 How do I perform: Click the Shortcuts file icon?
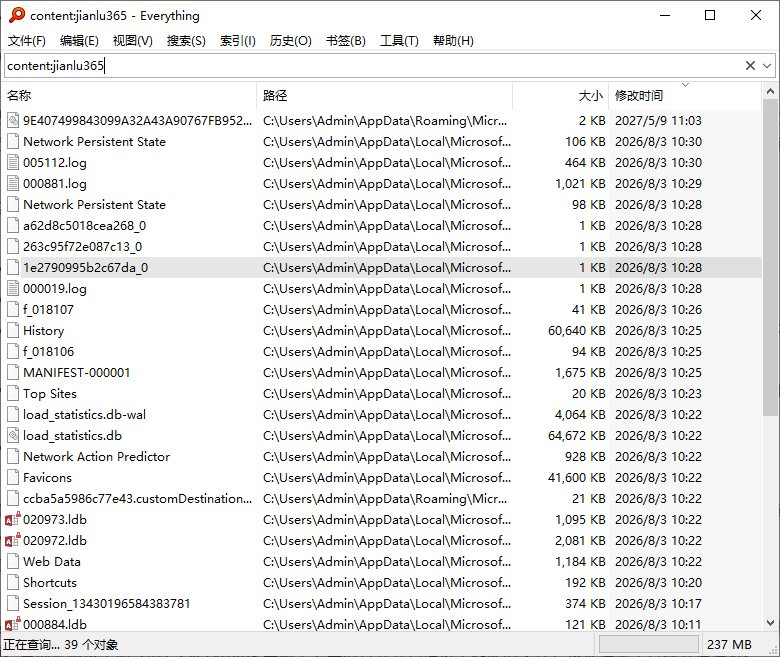click(13, 582)
